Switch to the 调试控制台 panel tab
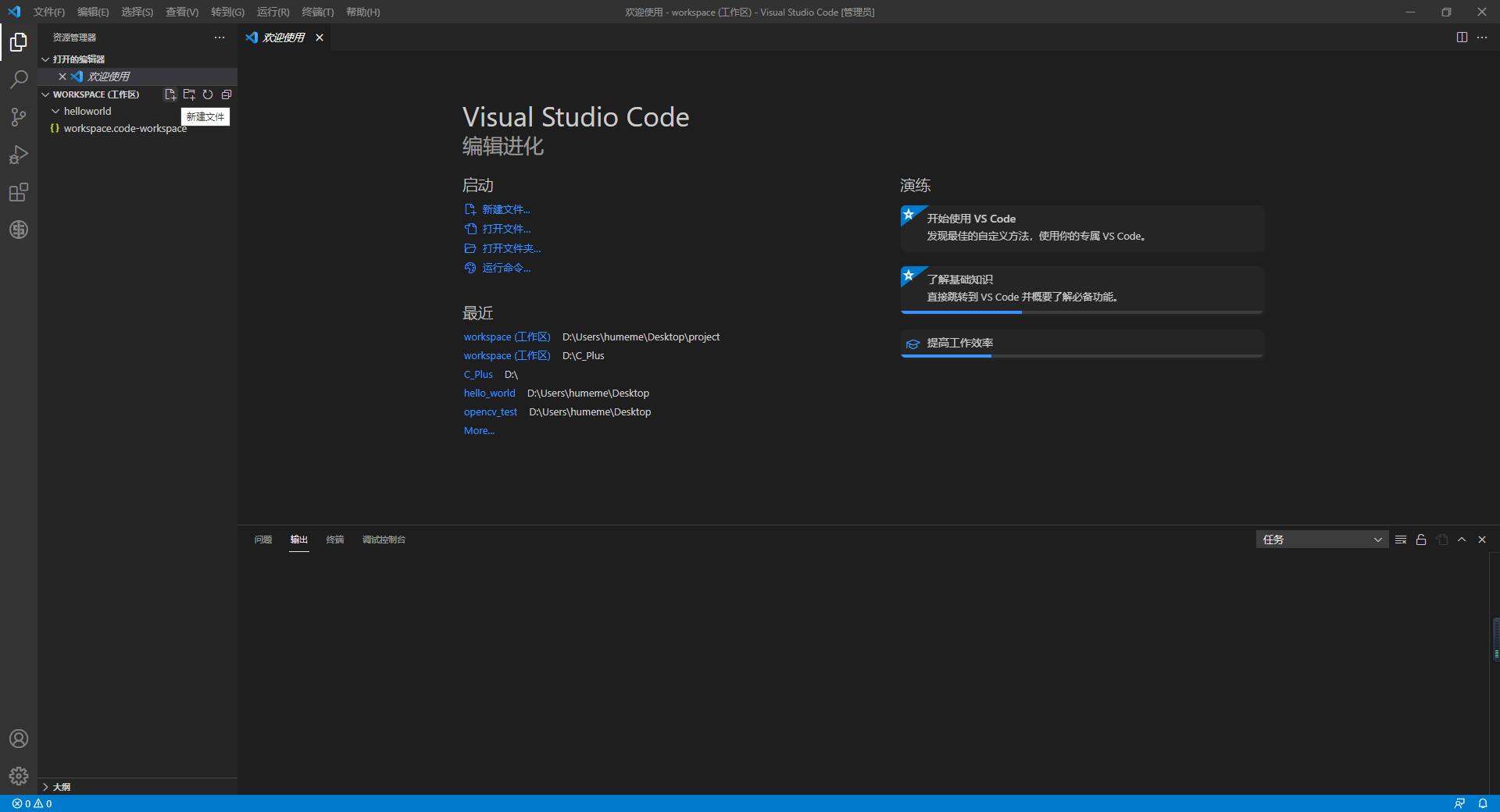The width and height of the screenshot is (1500, 812). coord(384,540)
